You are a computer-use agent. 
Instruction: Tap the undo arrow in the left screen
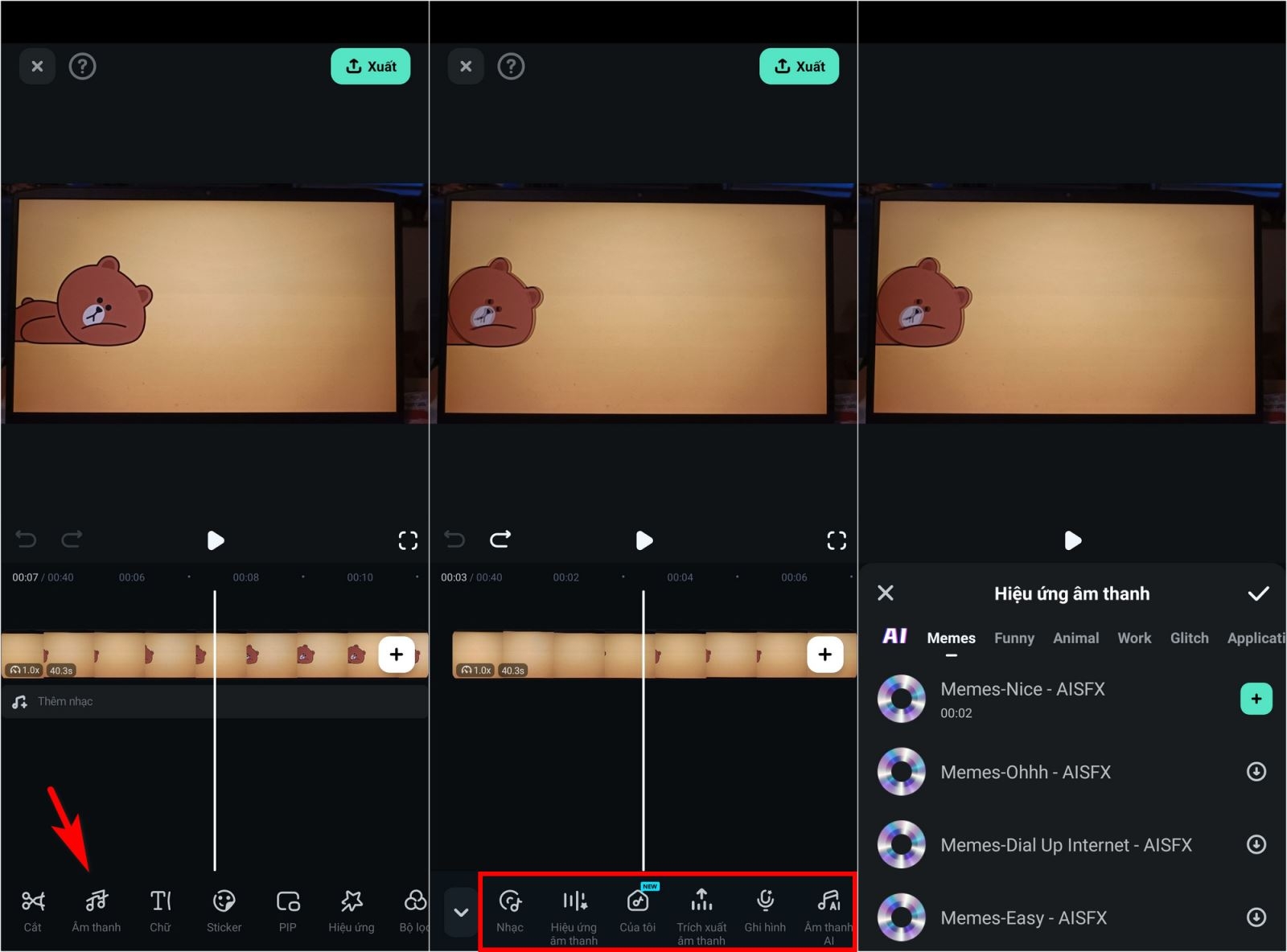click(26, 539)
